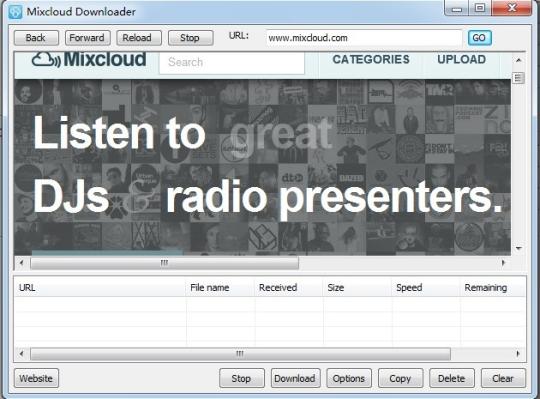
Task: Sort downloads by File name column
Action: tap(220, 287)
